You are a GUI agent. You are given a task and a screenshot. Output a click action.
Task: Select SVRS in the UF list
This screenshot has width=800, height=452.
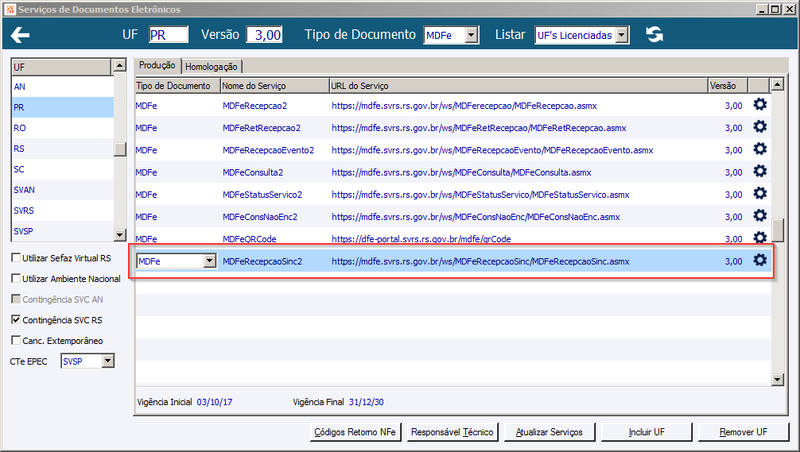pos(62,210)
